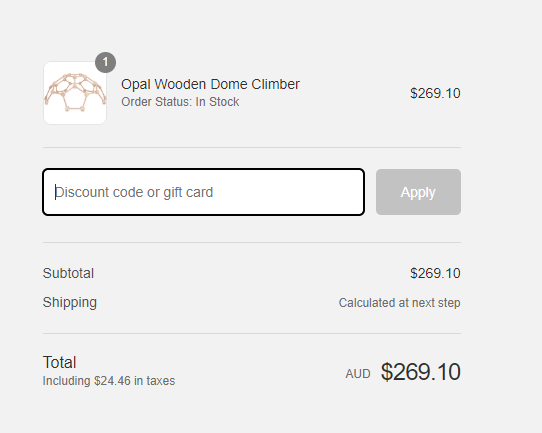Click the Opal Wooden Dome Climber product thumbnail
The height and width of the screenshot is (433, 542).
pyautogui.click(x=75, y=93)
